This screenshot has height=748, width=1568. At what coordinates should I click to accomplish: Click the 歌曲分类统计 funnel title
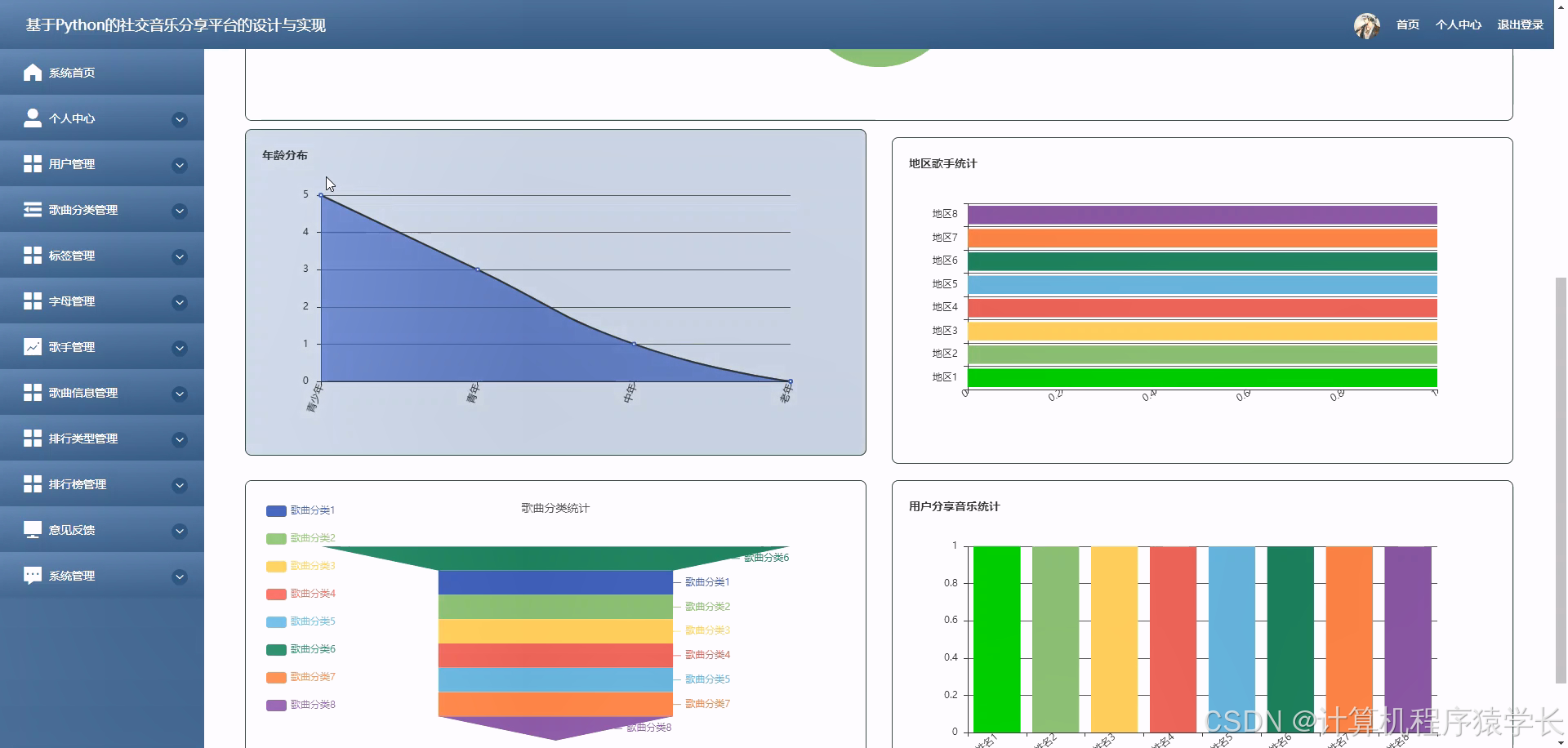[x=555, y=508]
